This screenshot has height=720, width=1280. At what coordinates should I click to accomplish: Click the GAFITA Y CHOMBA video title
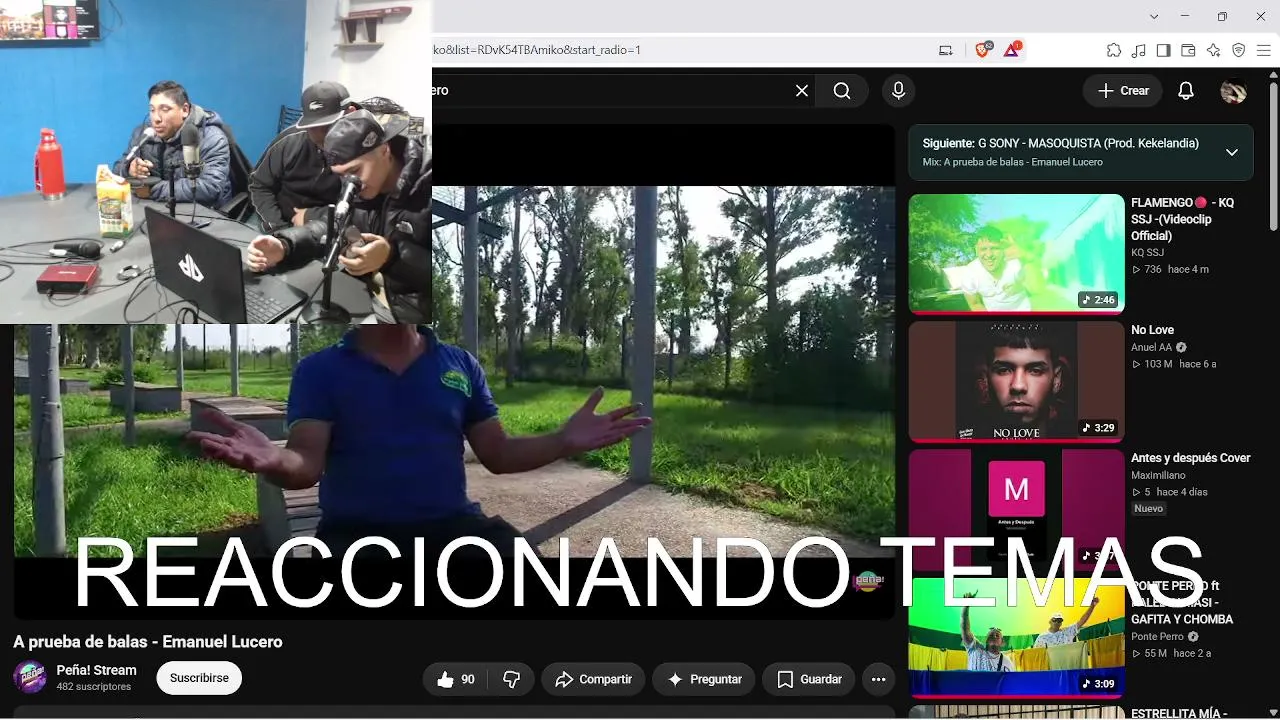coord(1182,603)
